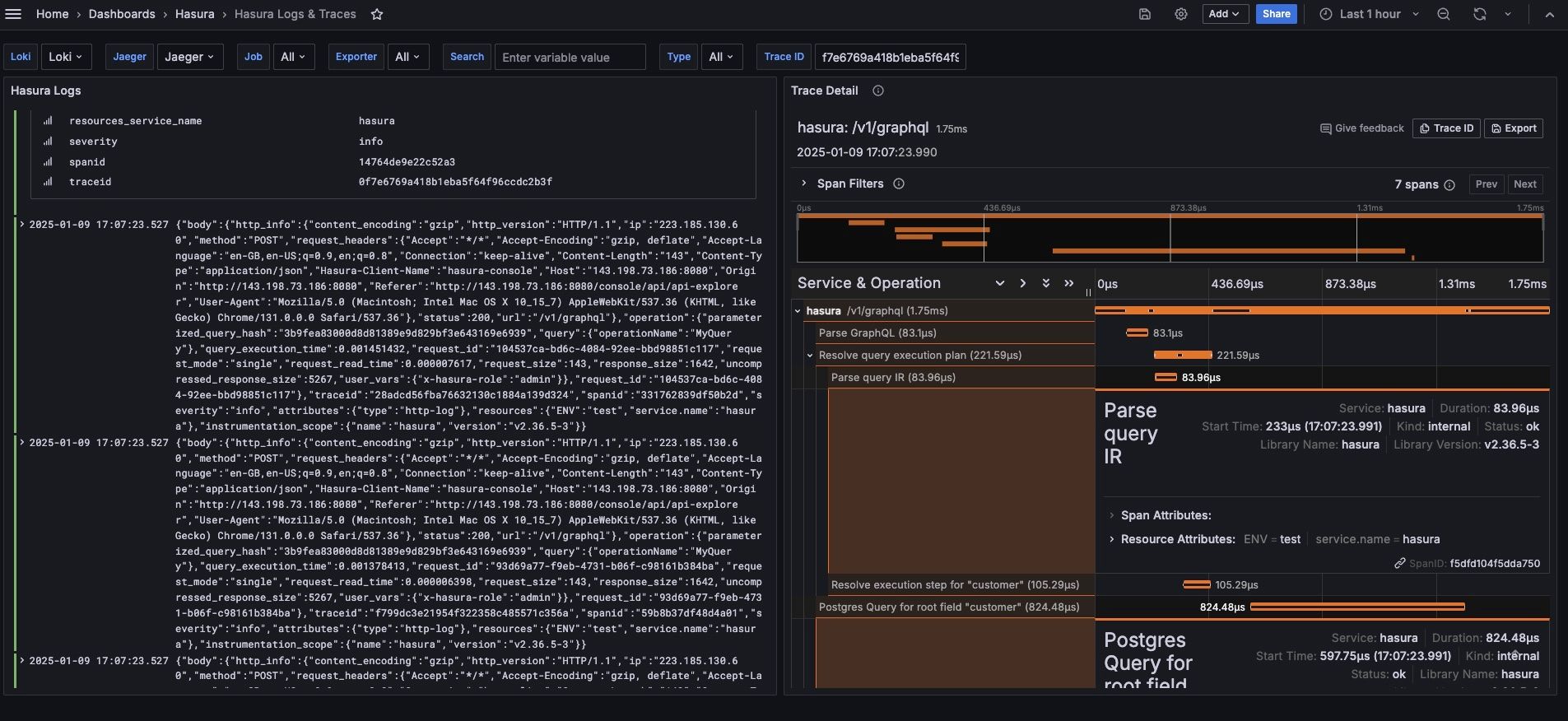Image resolution: width=1568 pixels, height=721 pixels.
Task: Open dashboard settings gear
Action: tap(1180, 14)
